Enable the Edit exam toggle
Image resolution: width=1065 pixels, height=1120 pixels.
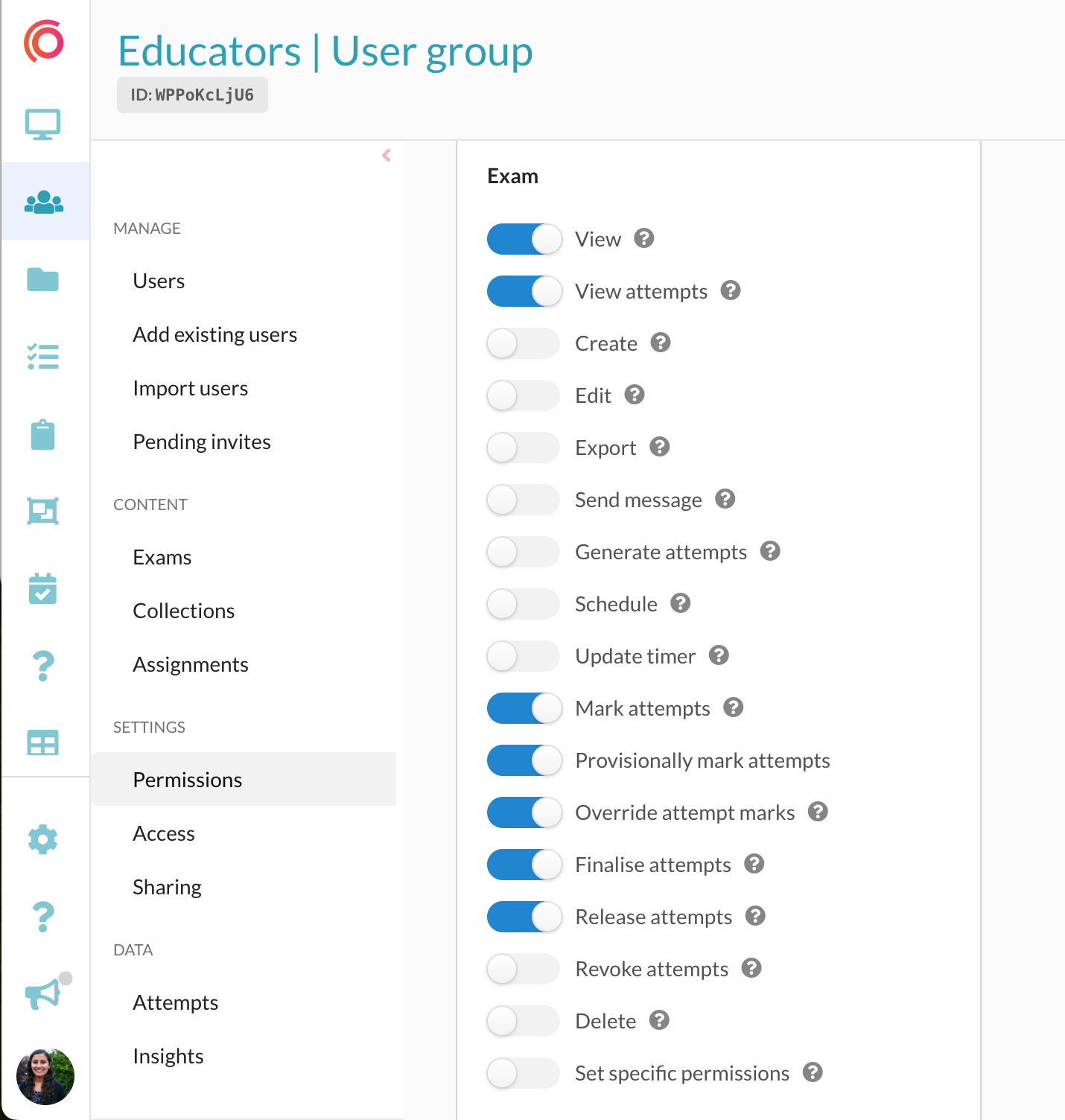pyautogui.click(x=524, y=395)
